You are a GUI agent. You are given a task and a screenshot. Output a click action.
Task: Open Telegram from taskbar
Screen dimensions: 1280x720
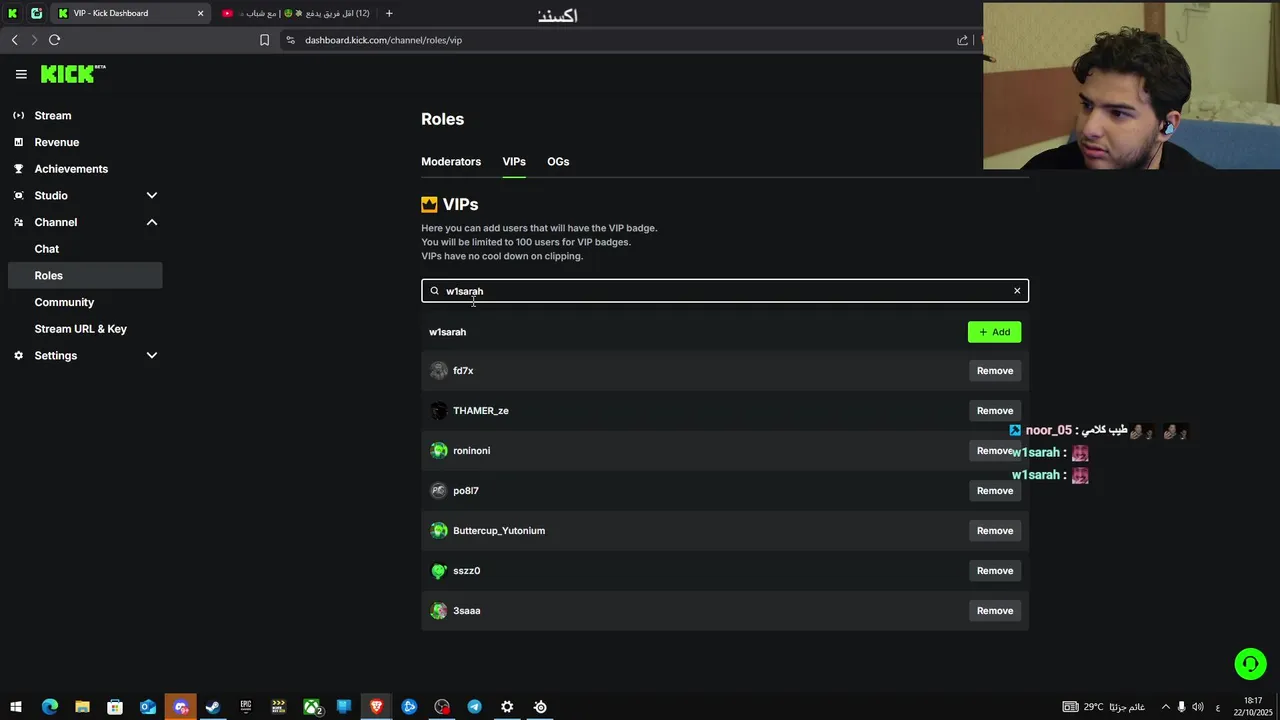pyautogui.click(x=475, y=707)
